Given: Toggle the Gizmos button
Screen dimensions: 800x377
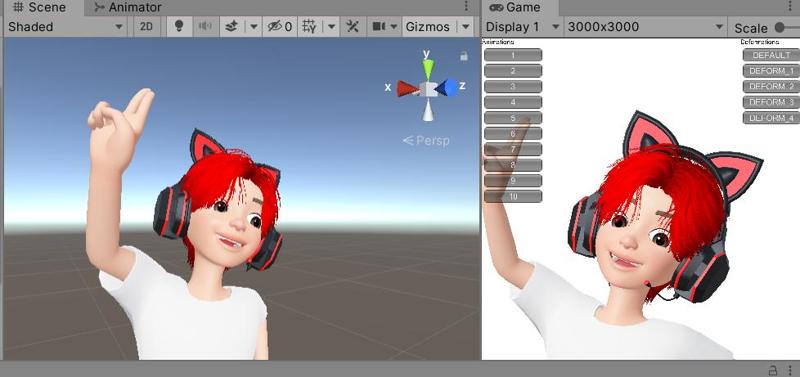Looking at the screenshot, I should pos(428,27).
